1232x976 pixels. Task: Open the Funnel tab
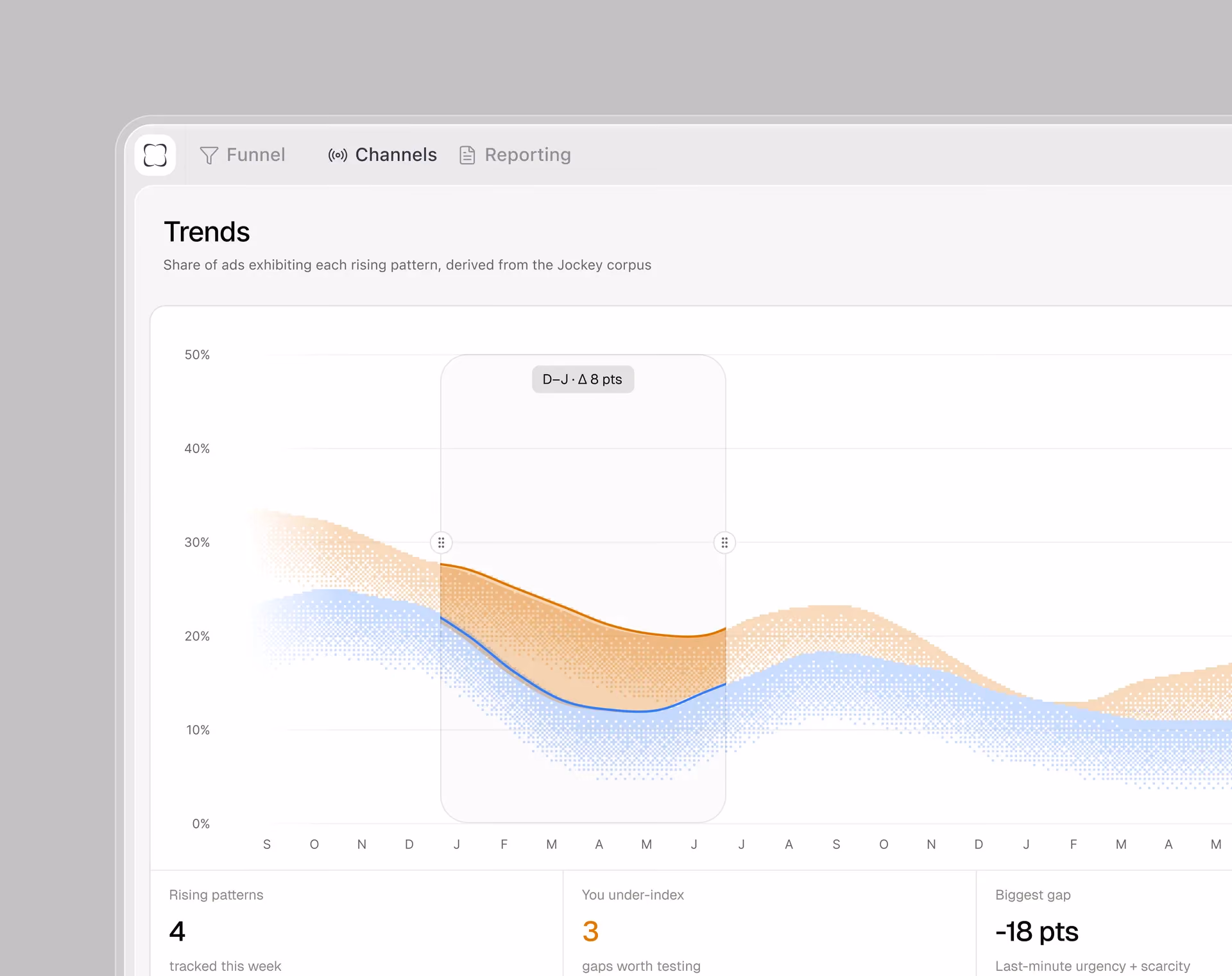[x=243, y=155]
